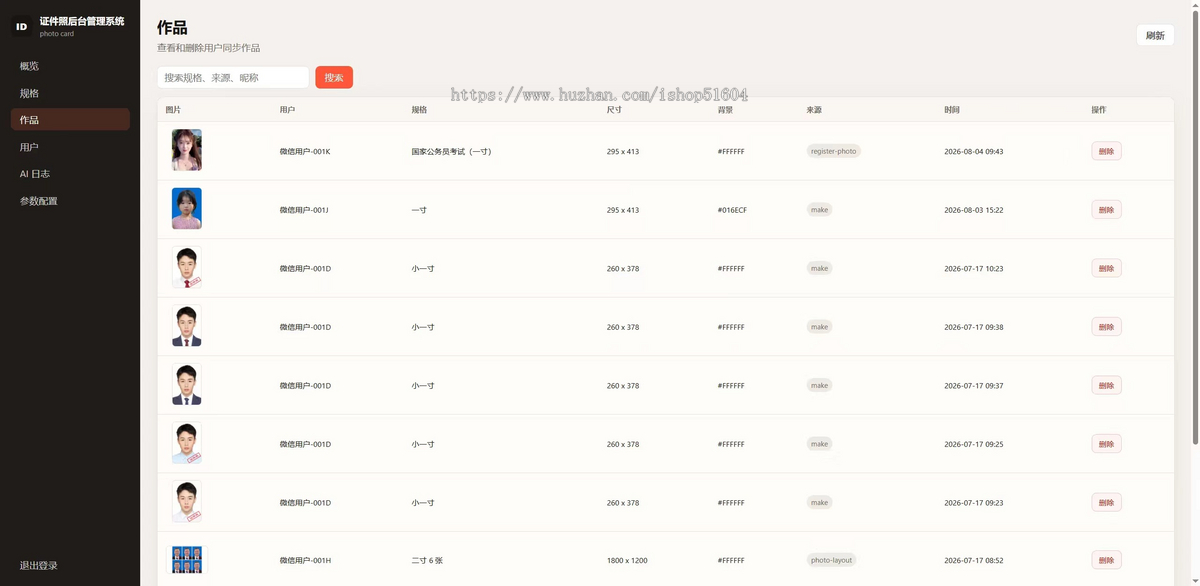
Task: Click the 规格 column header in the table
Action: pyautogui.click(x=419, y=110)
